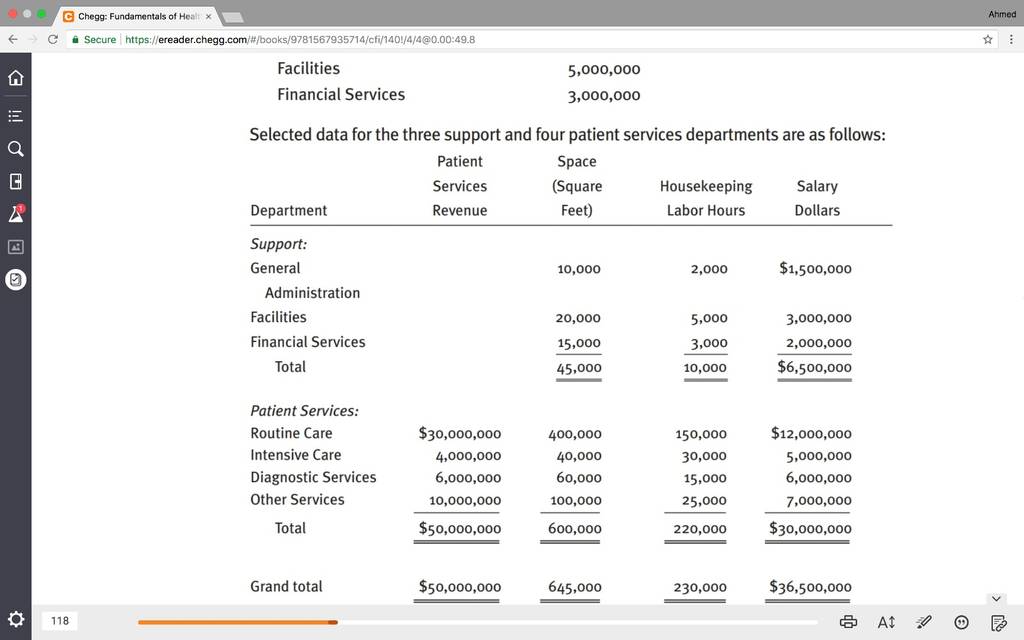Open the table of contents list icon
The height and width of the screenshot is (640, 1024).
pyautogui.click(x=16, y=116)
